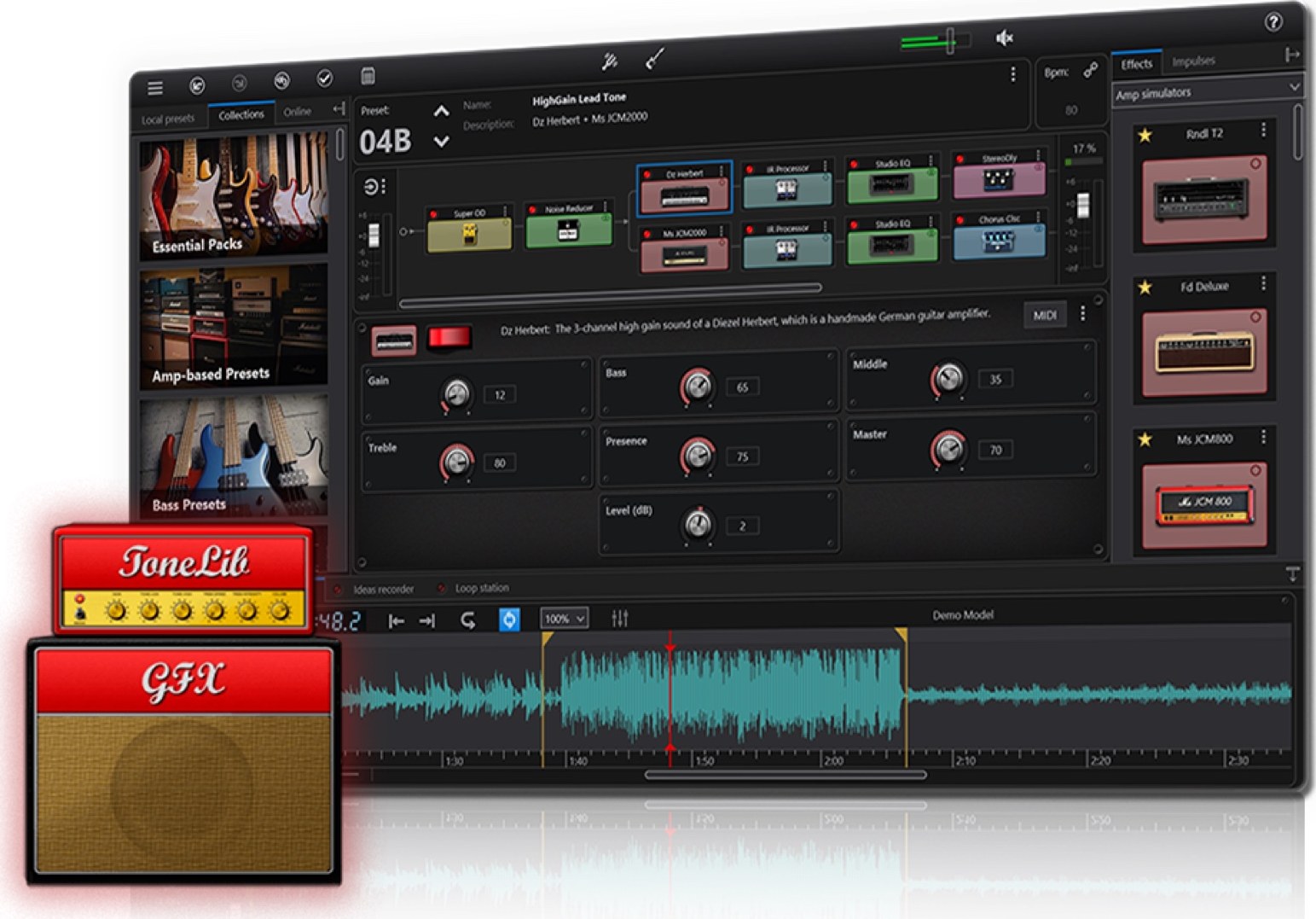Click the checkmark circle toolbar icon
The image size is (1316, 919).
point(325,79)
